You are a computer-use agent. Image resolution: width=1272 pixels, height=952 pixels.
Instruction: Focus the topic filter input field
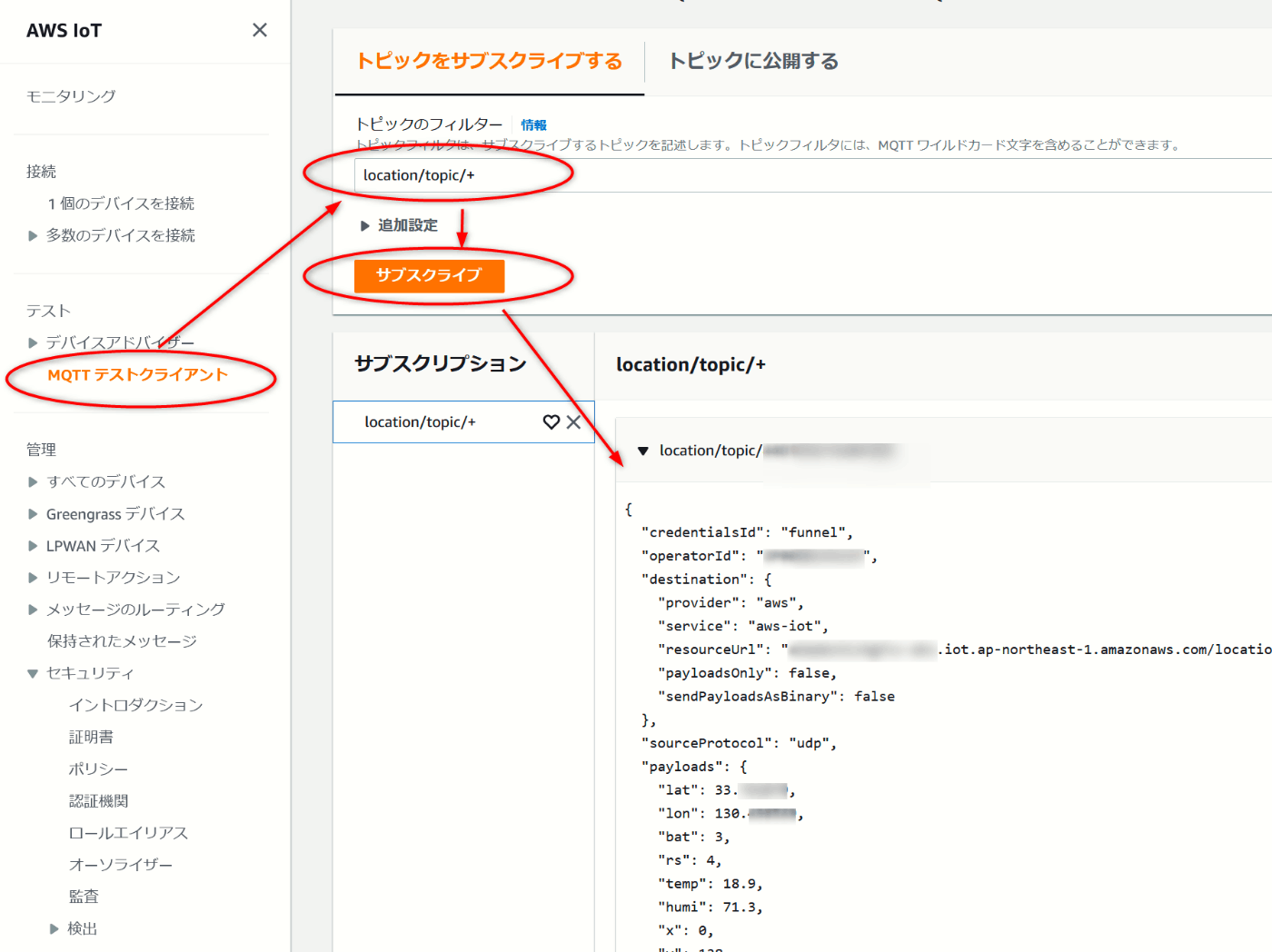point(813,175)
